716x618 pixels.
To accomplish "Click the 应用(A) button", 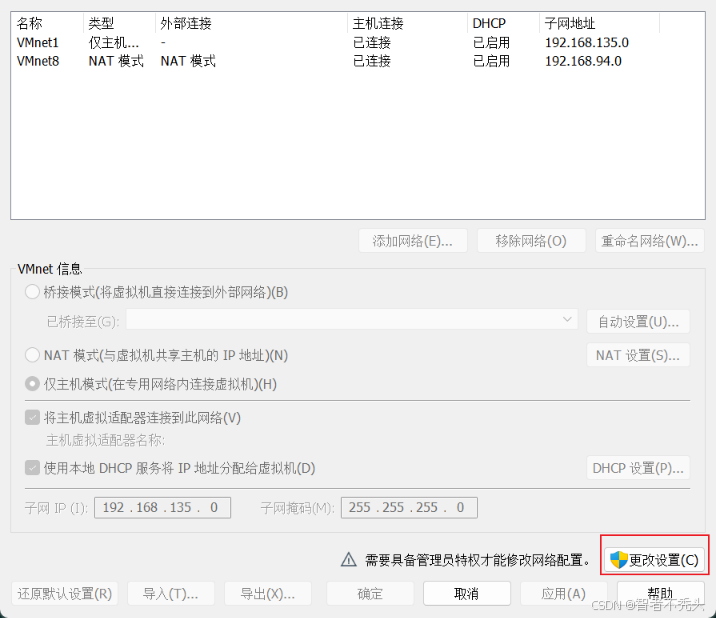I will (563, 593).
